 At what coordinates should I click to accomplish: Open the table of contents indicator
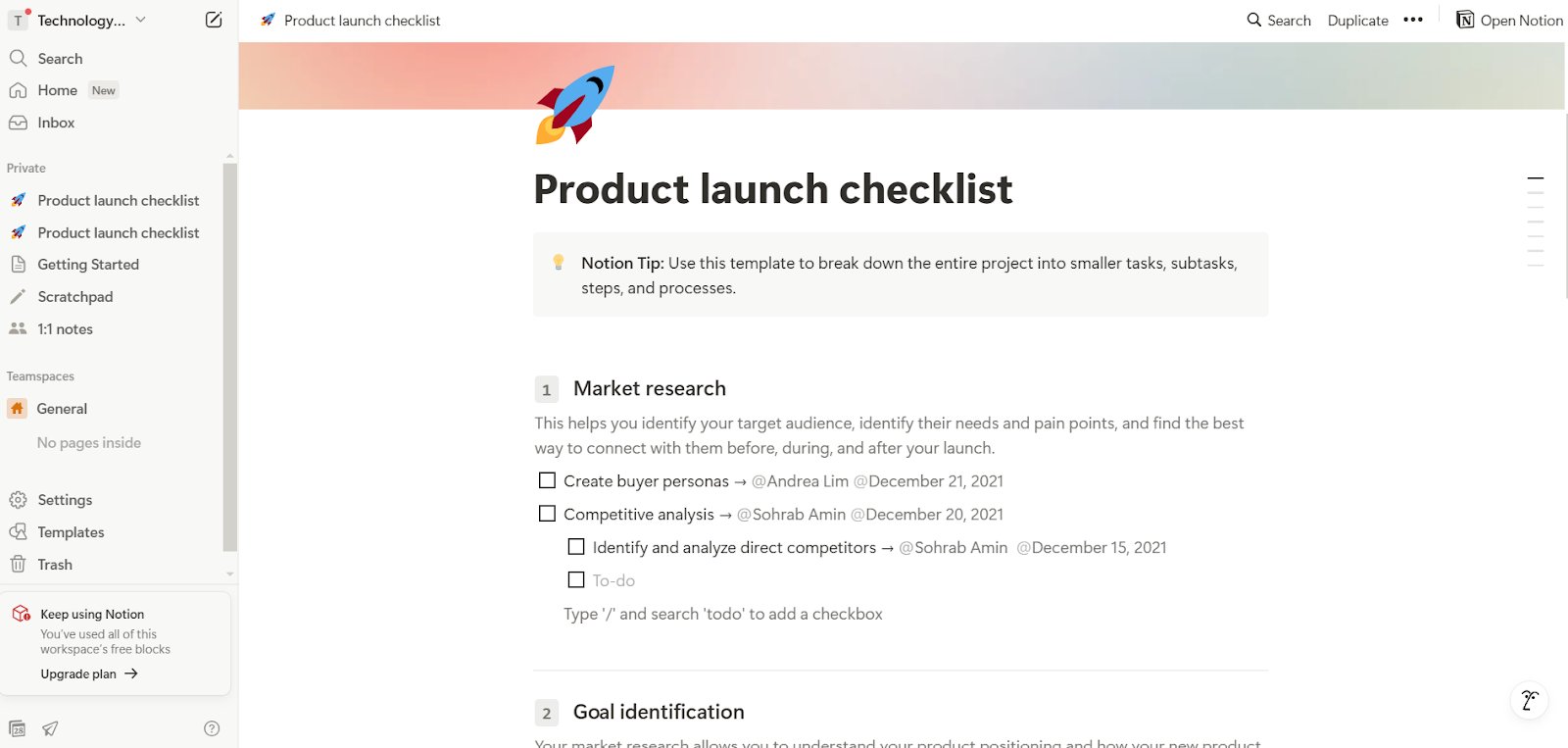coord(1535,178)
